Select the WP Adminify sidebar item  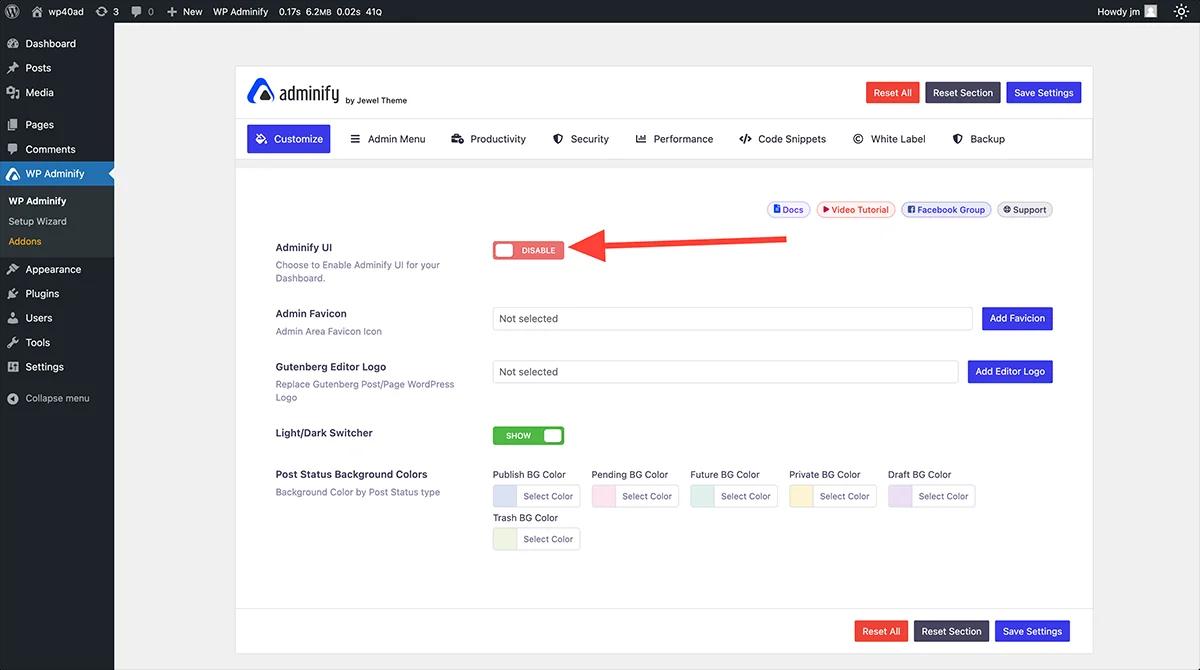pos(57,174)
